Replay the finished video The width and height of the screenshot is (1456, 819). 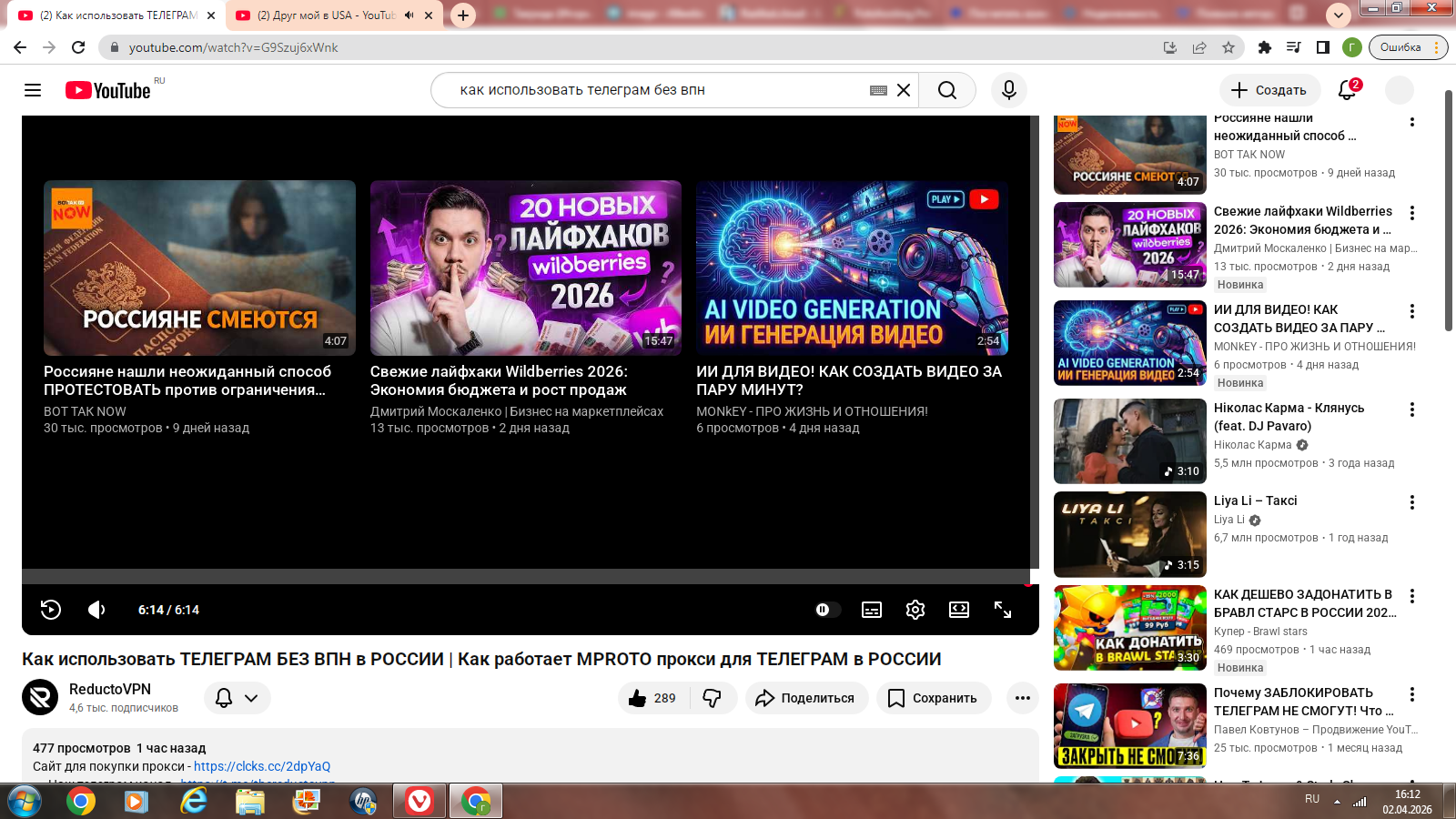[x=51, y=610]
